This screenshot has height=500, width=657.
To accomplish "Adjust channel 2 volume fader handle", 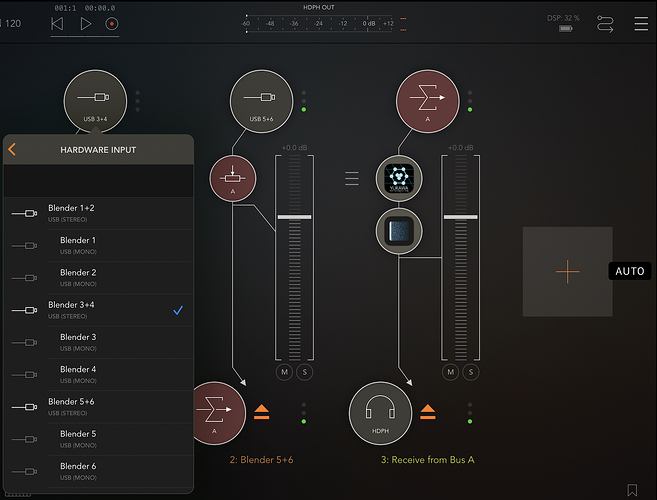I will [x=294, y=217].
